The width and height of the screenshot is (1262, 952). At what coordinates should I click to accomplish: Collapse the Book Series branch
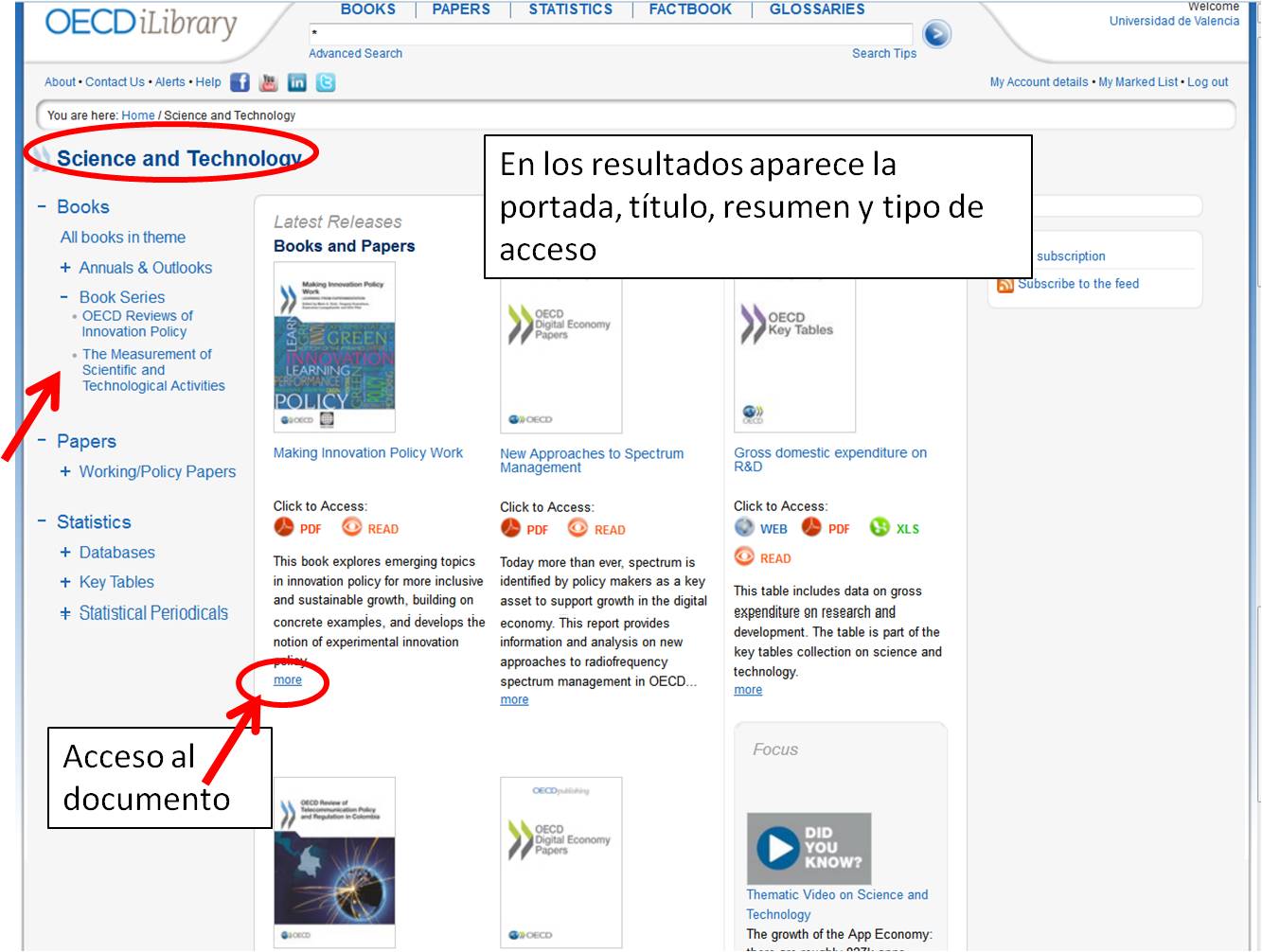point(64,297)
